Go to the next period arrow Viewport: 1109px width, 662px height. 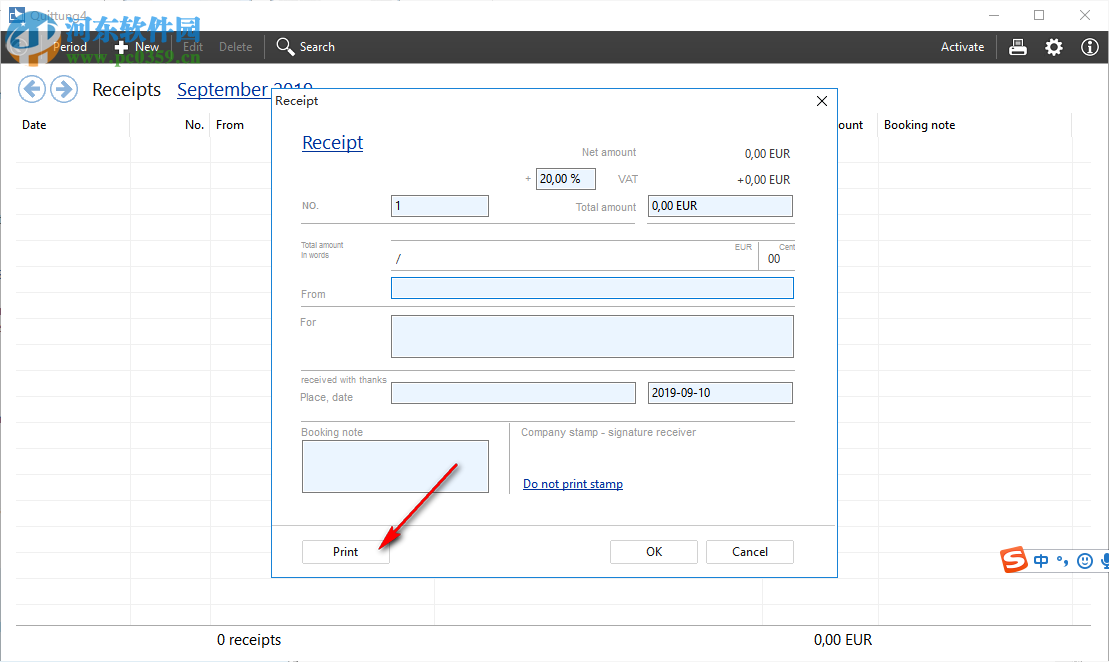64,90
